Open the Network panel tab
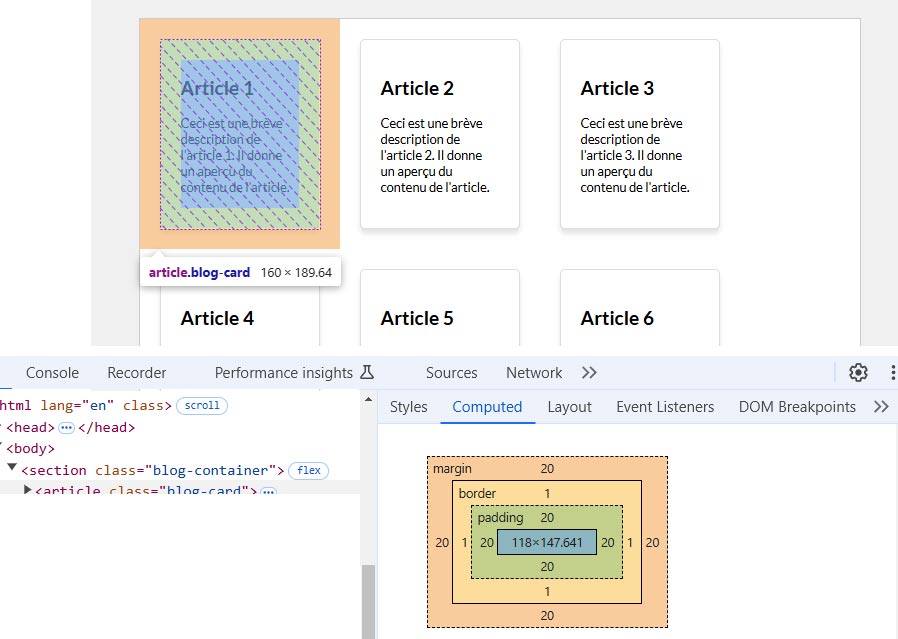Image resolution: width=898 pixels, height=639 pixels. [x=534, y=373]
